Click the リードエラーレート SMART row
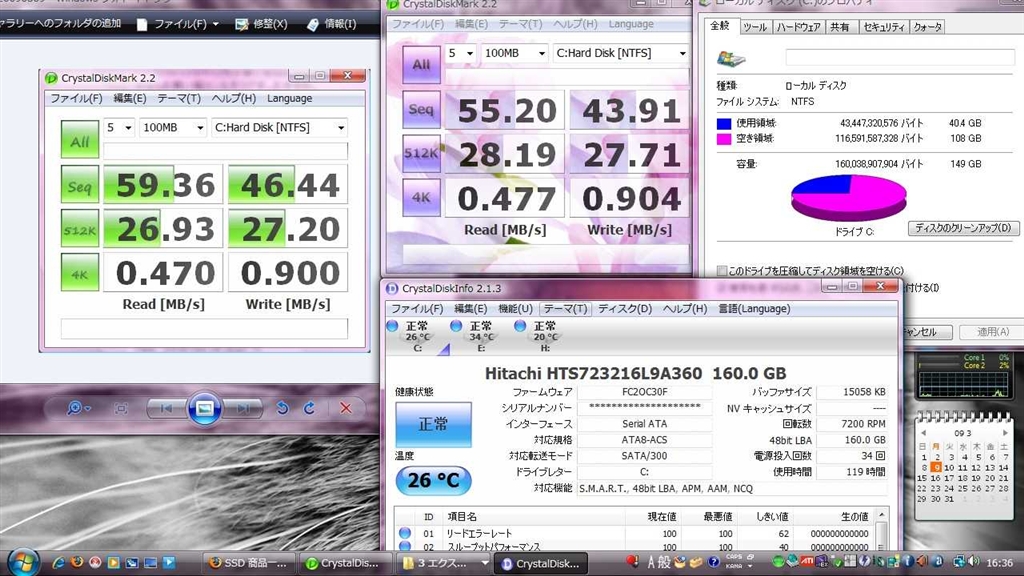 pyautogui.click(x=634, y=534)
